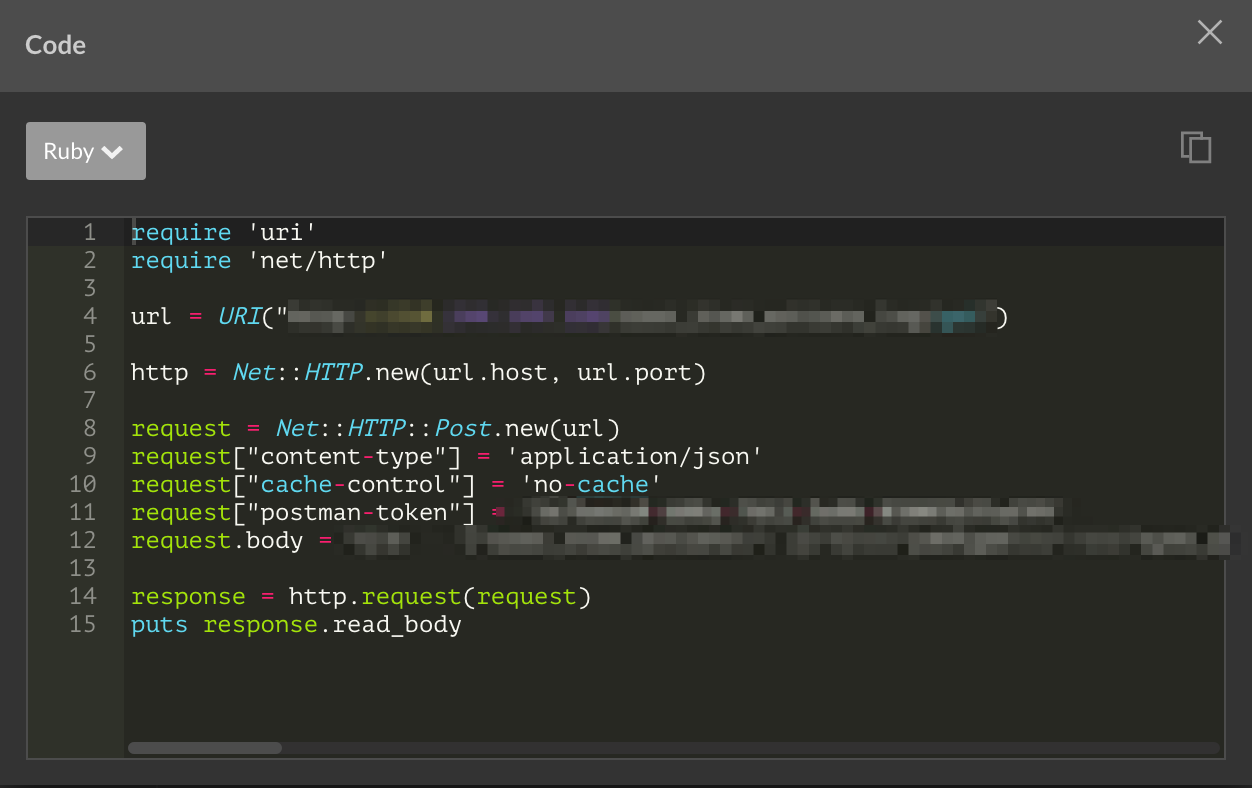Click the chevron on the Ruby selector
The image size is (1252, 788).
[112, 151]
